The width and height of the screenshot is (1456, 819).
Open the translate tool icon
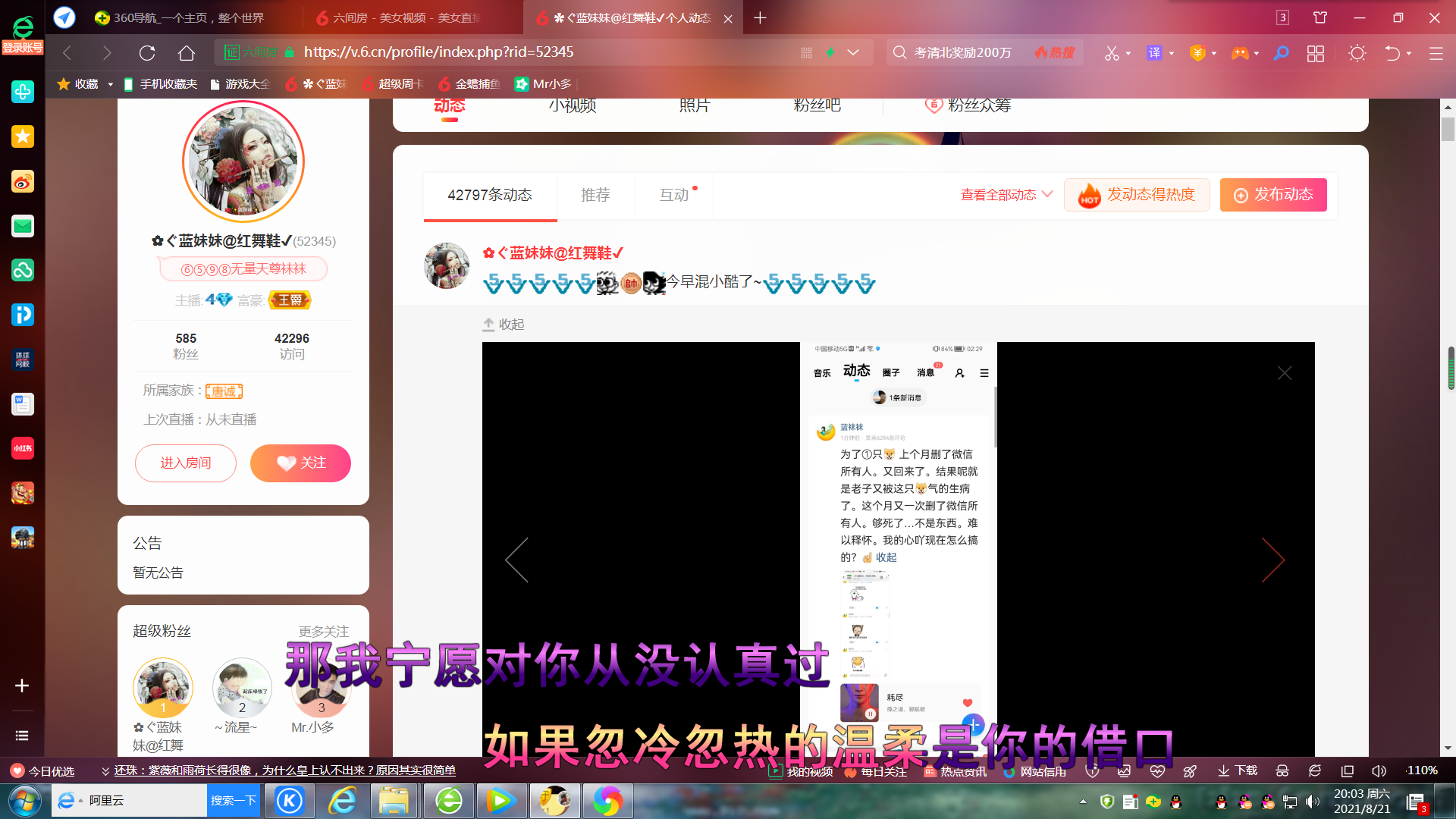pyautogui.click(x=1154, y=53)
